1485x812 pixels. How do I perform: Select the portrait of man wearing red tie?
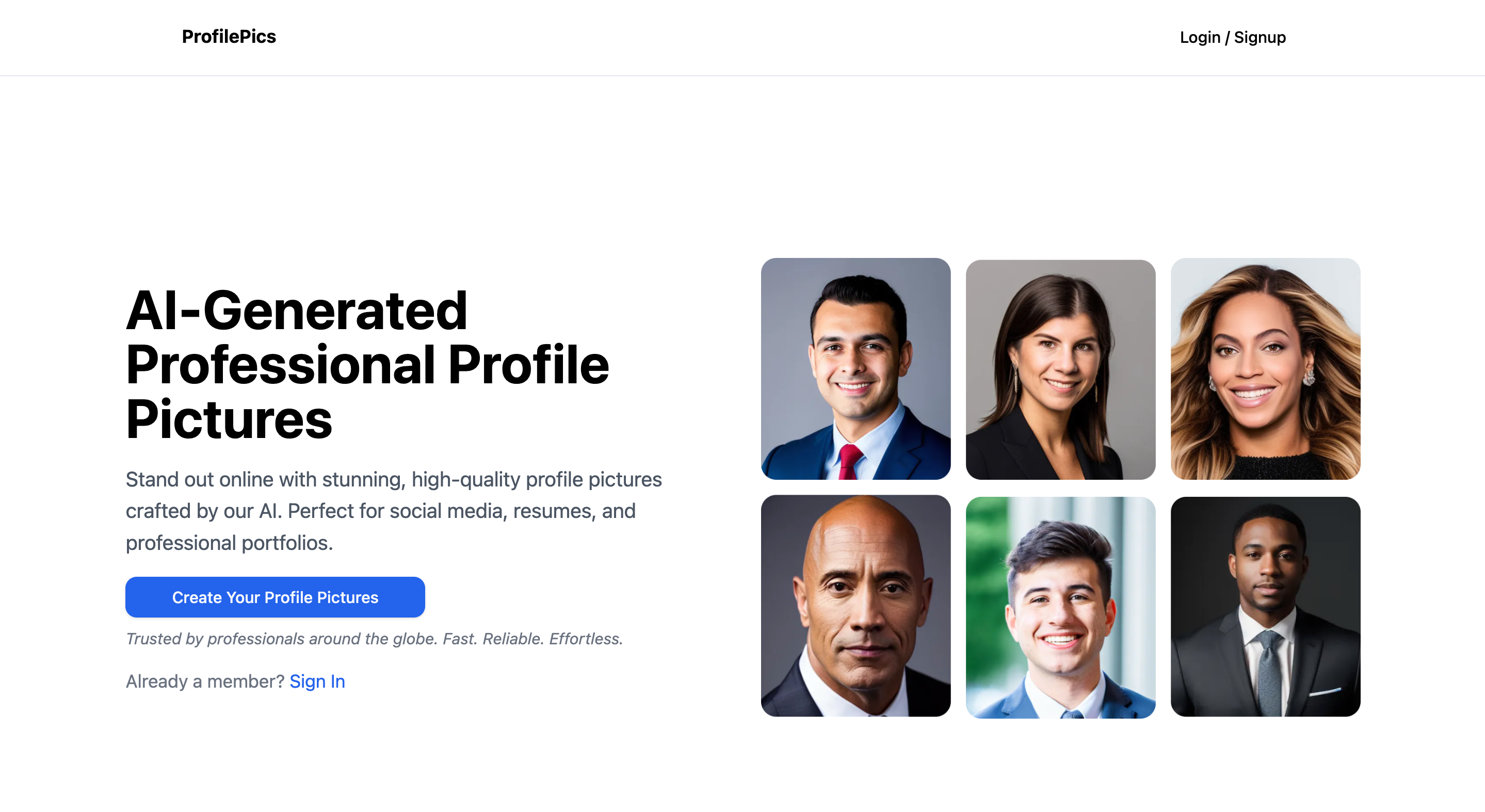click(x=855, y=369)
